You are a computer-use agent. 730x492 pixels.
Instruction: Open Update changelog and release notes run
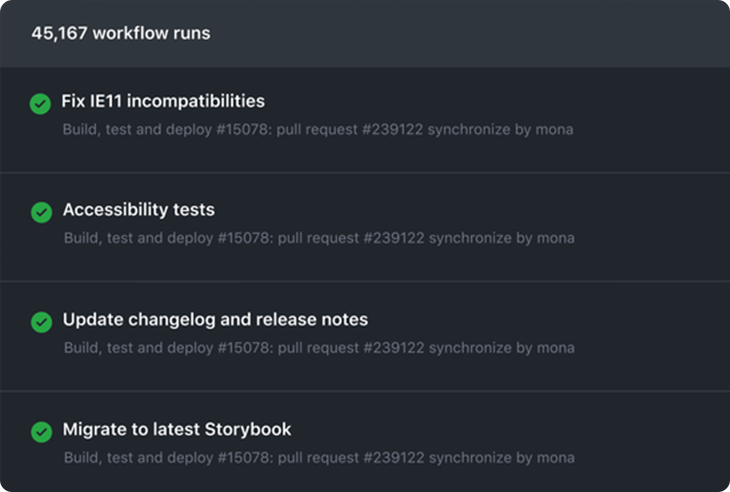tap(215, 320)
